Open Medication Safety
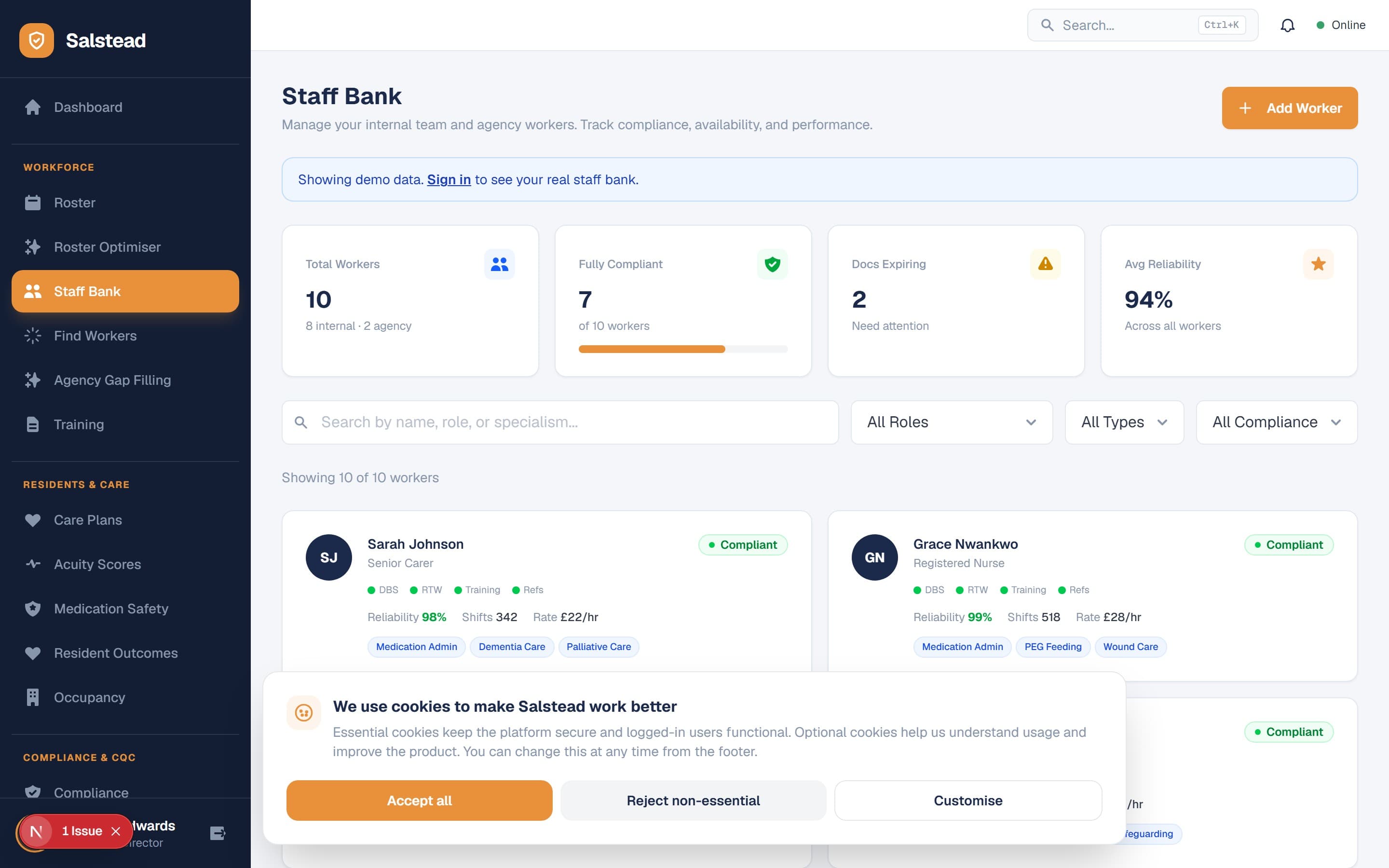This screenshot has height=868, width=1389. pyautogui.click(x=125, y=609)
